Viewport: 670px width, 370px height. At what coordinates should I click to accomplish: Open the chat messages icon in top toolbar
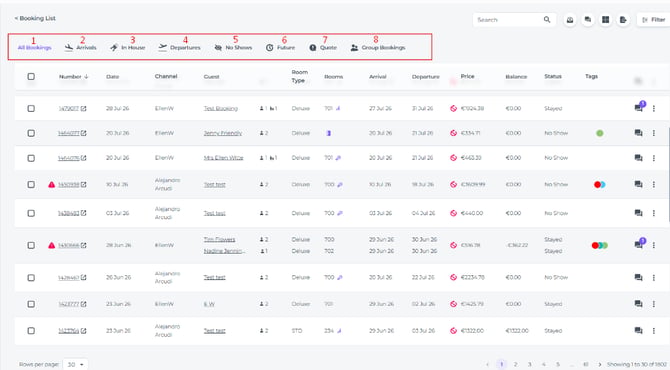click(588, 20)
